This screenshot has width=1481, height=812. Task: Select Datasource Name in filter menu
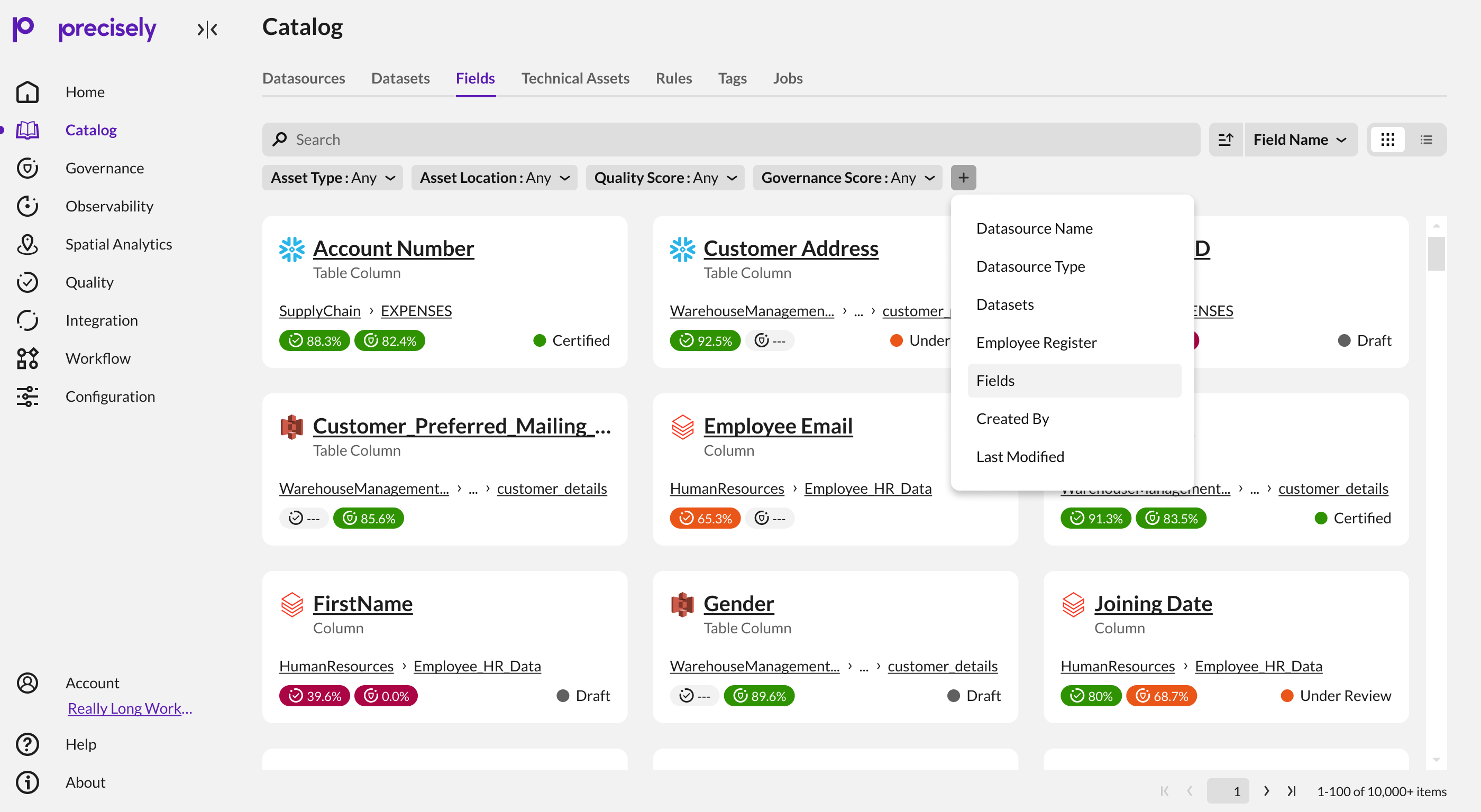click(1074, 228)
